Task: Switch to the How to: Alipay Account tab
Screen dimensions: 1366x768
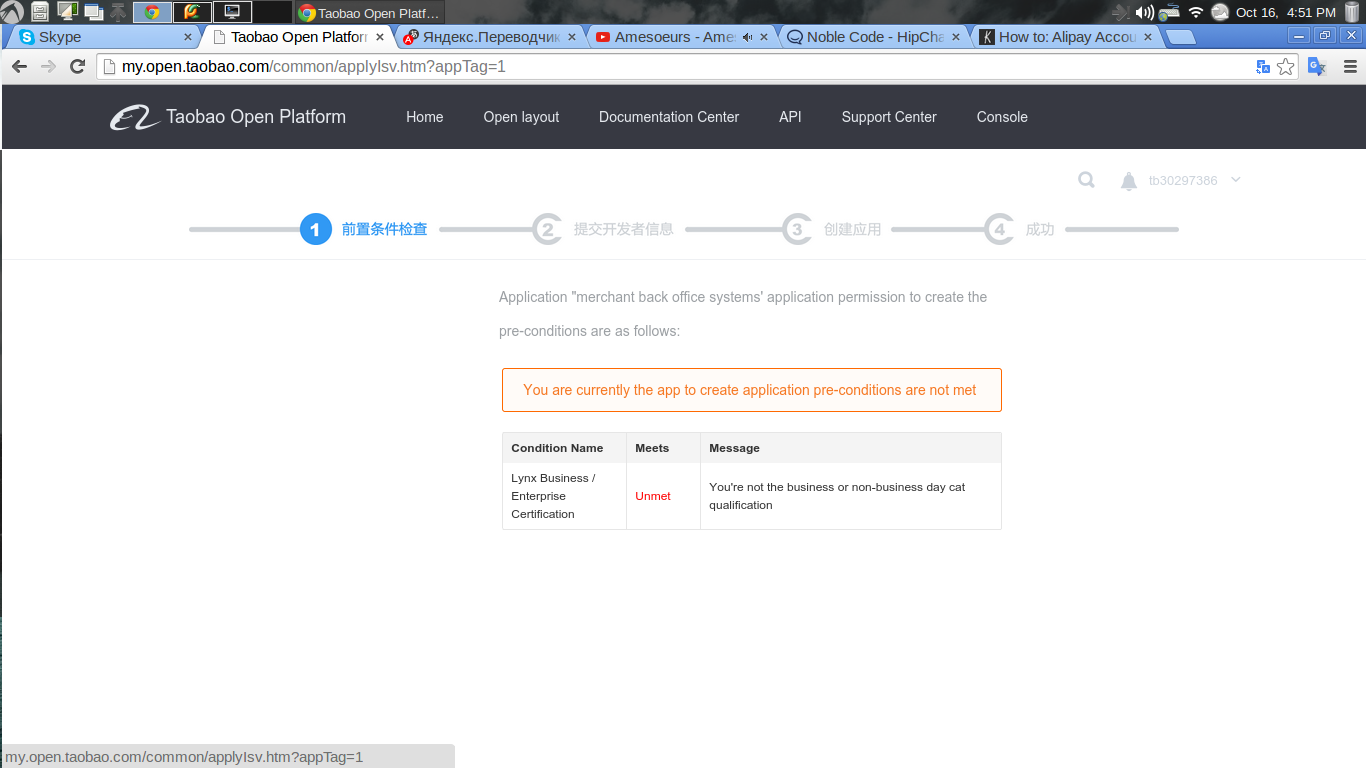Action: tap(1067, 37)
